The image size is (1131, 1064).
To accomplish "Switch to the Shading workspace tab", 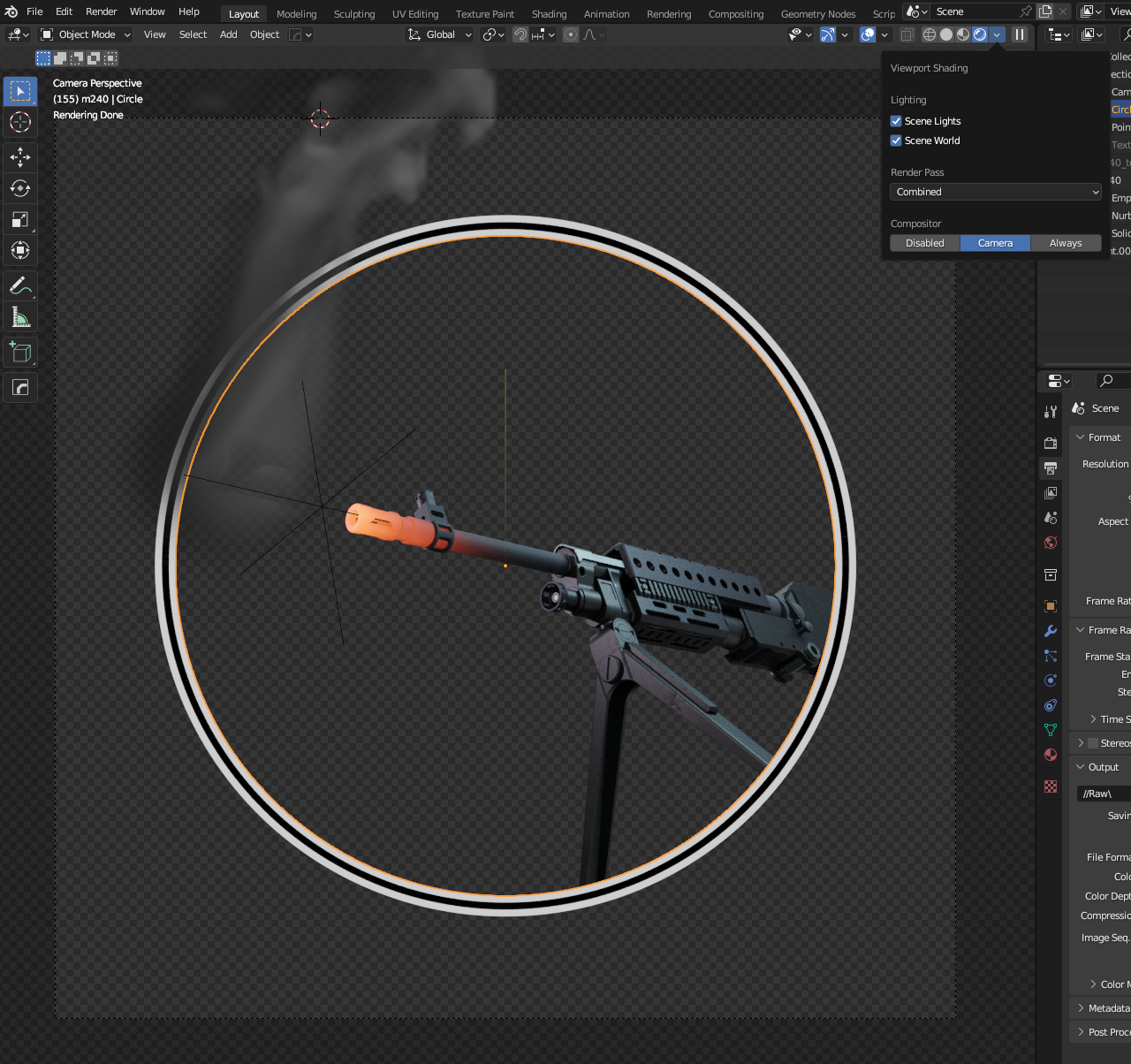I will [549, 14].
